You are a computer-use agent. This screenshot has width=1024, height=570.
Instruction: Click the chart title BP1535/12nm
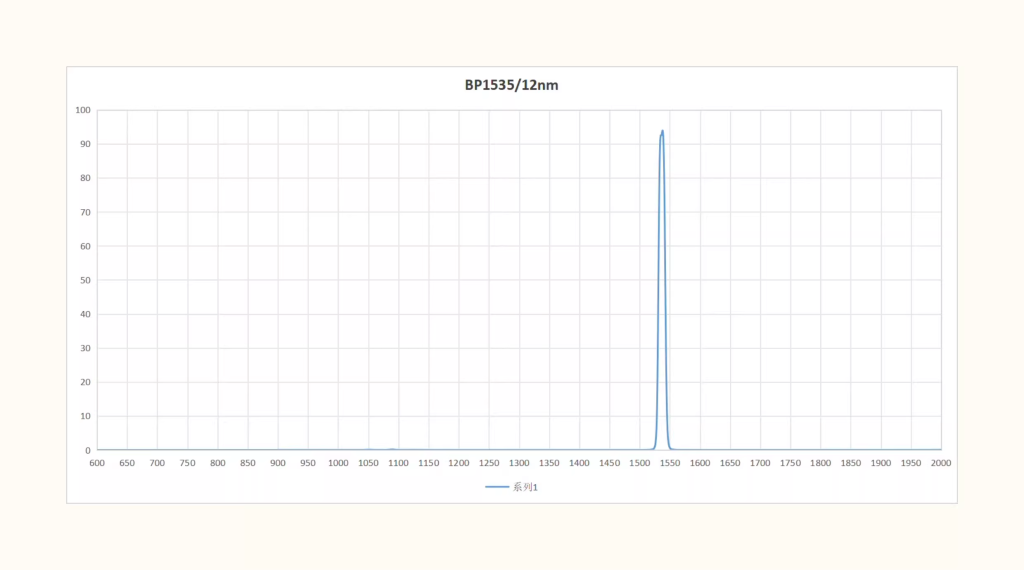[511, 85]
